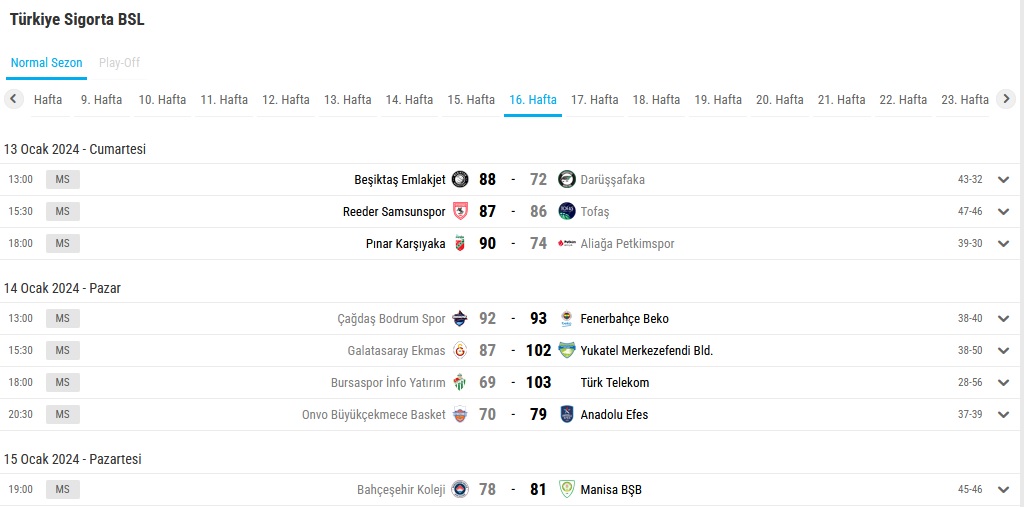The height and width of the screenshot is (507, 1024).
Task: Select the 12. Hafta week tab
Action: [x=286, y=100]
